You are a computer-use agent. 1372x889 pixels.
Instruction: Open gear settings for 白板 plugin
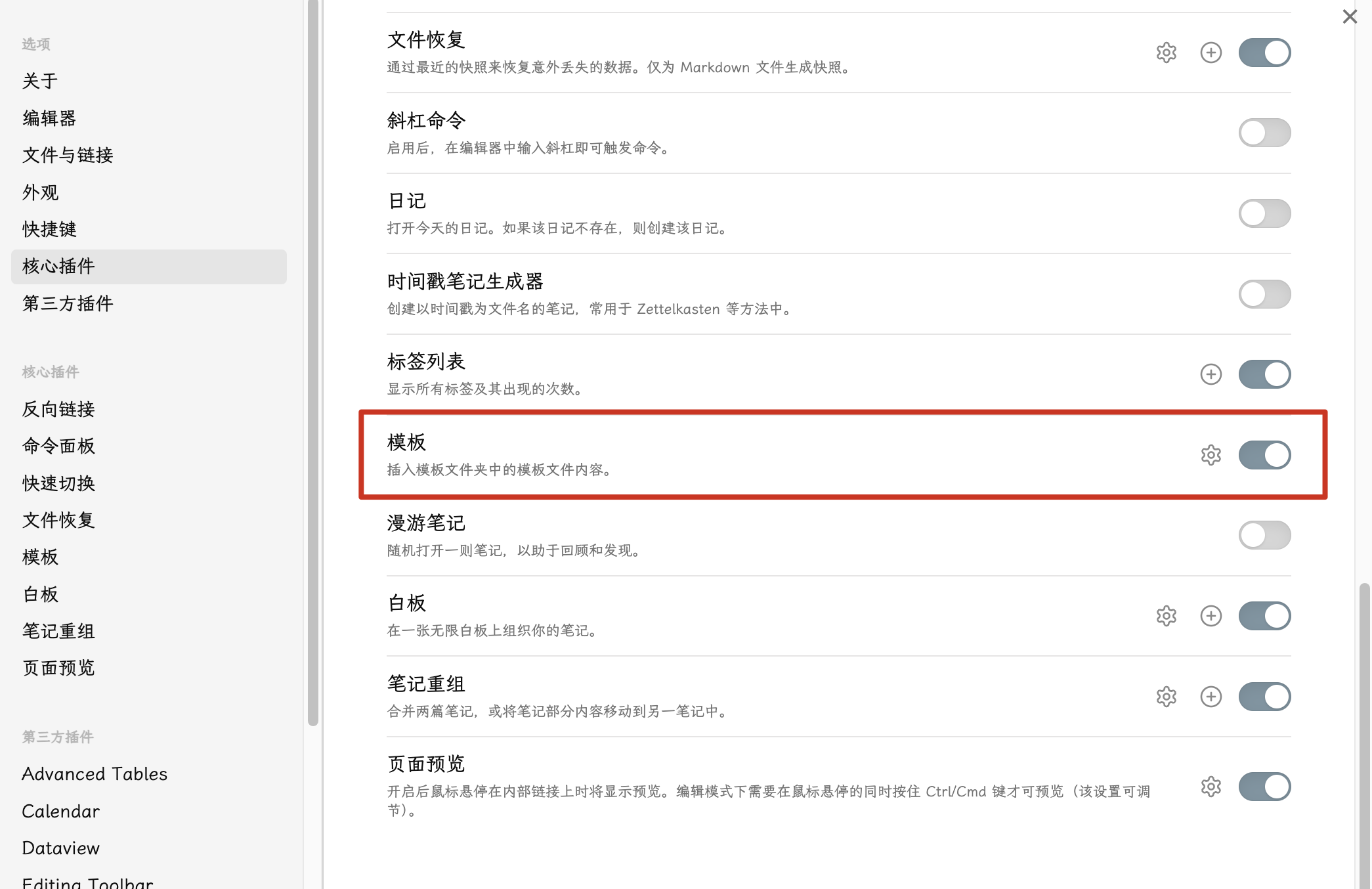(1166, 616)
